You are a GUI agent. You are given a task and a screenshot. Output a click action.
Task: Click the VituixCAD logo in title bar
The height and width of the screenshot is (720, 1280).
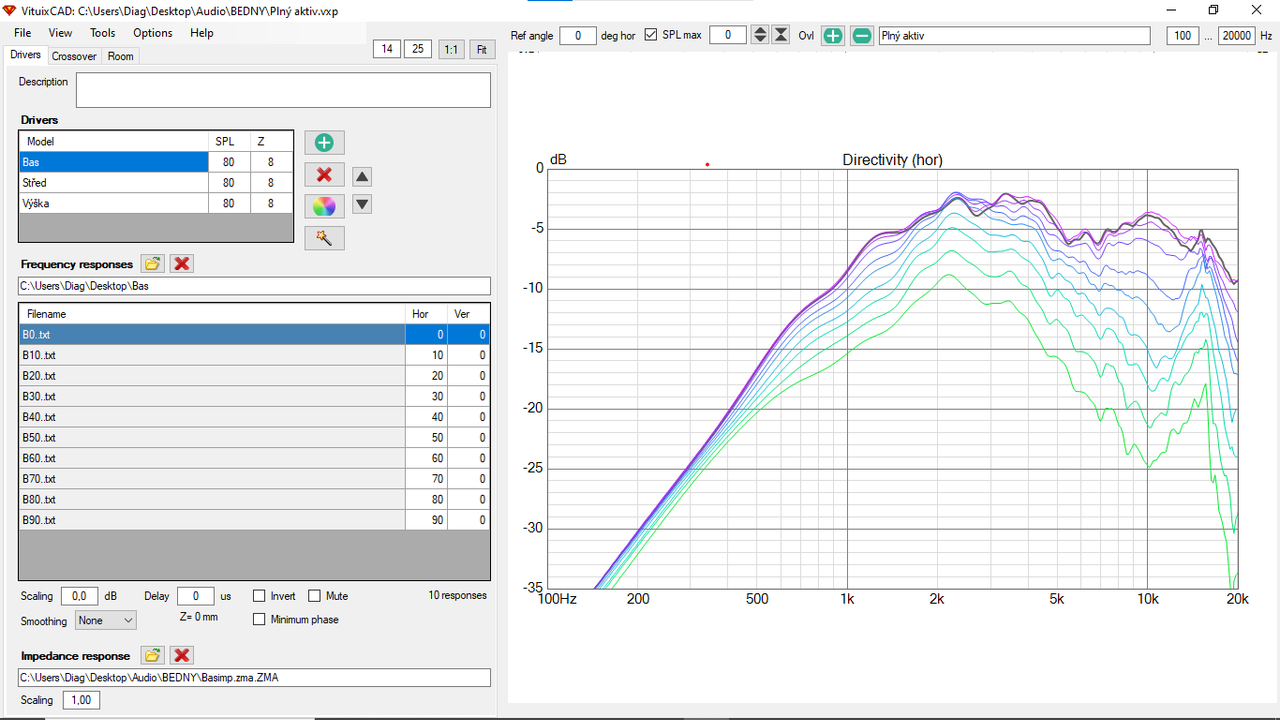[x=10, y=9]
